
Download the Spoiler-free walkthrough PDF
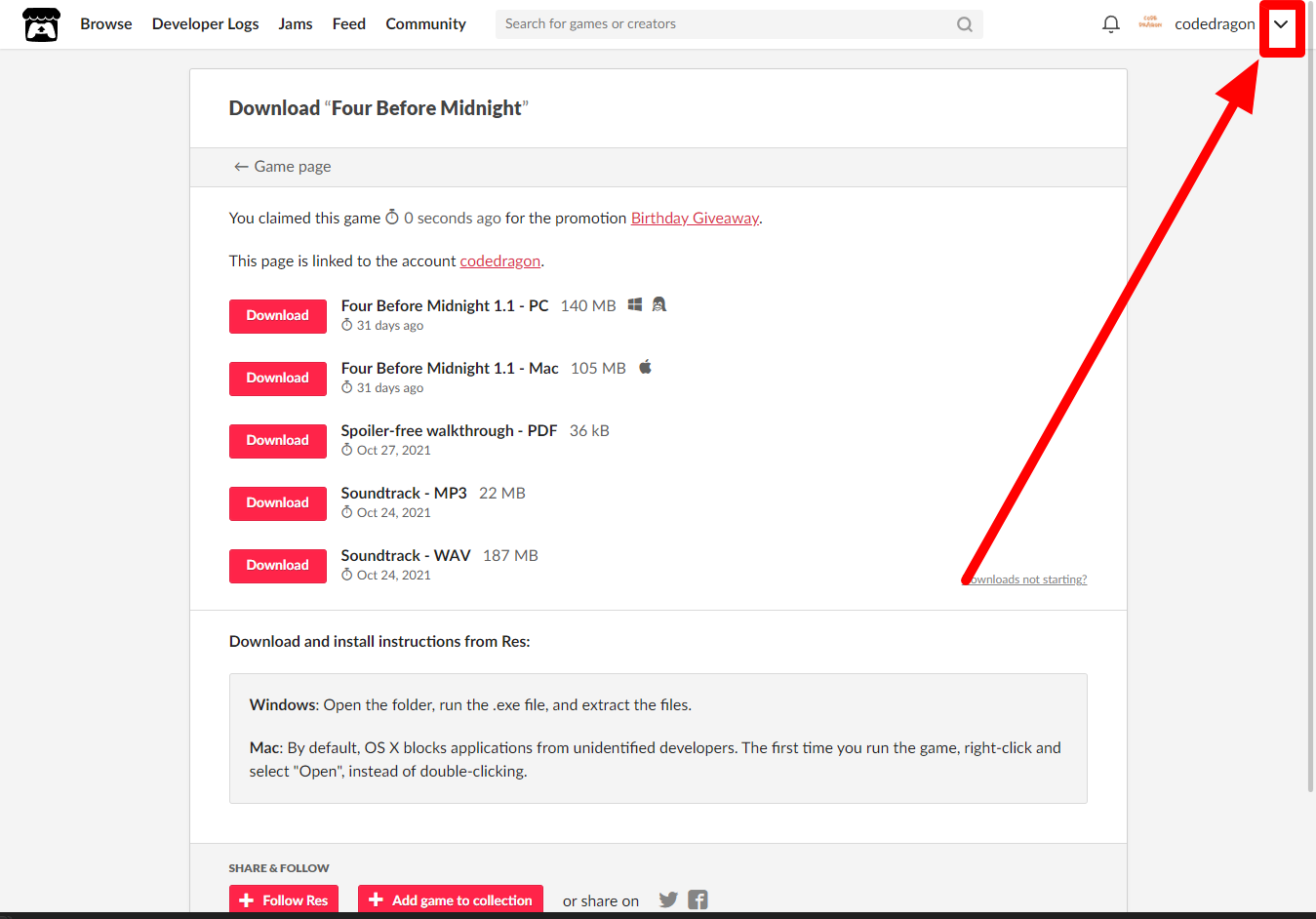(x=278, y=441)
